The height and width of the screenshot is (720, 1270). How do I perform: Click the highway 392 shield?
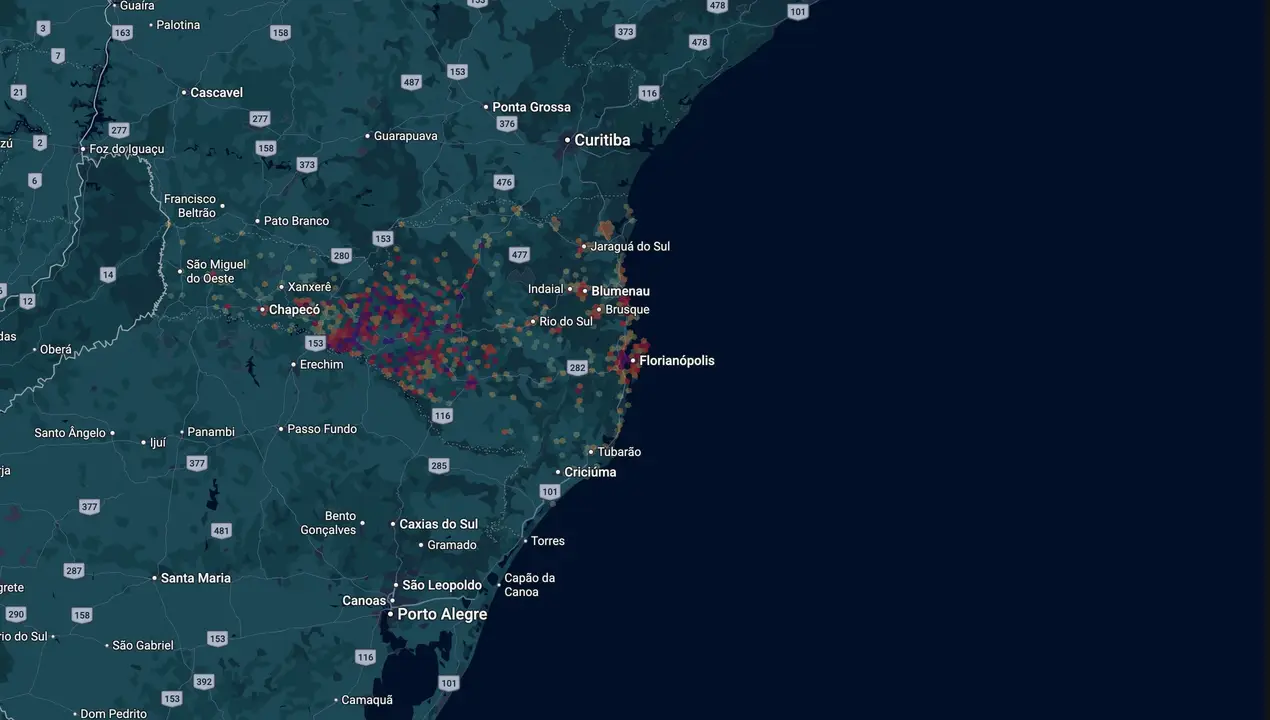[204, 682]
